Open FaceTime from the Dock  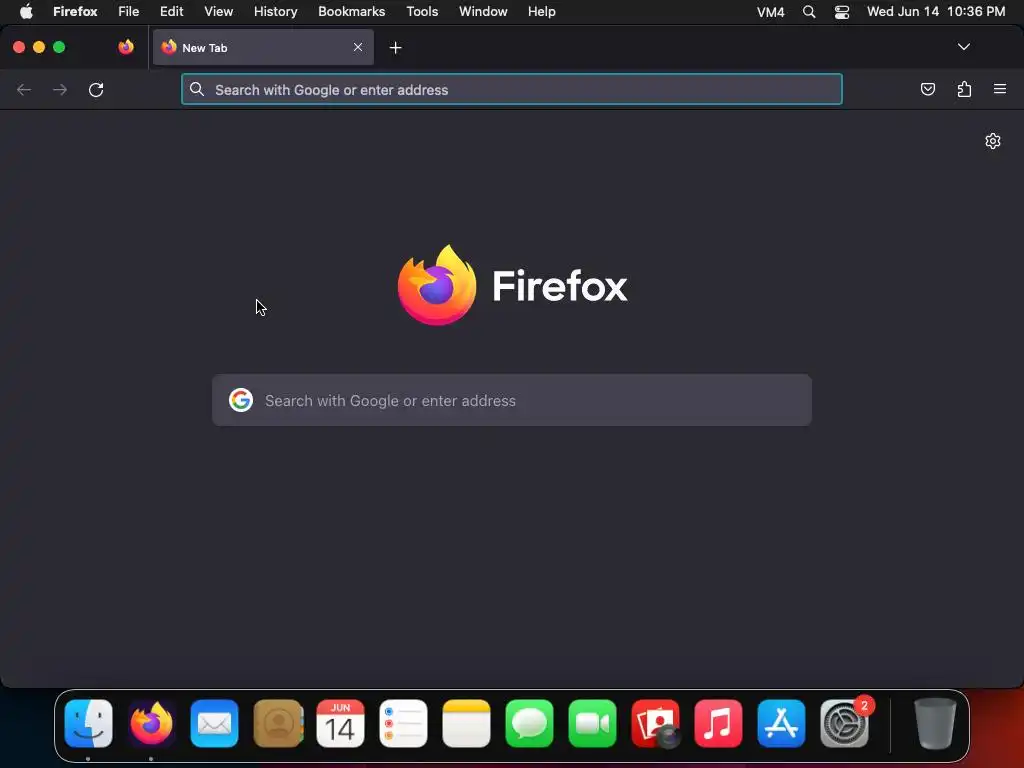point(592,724)
